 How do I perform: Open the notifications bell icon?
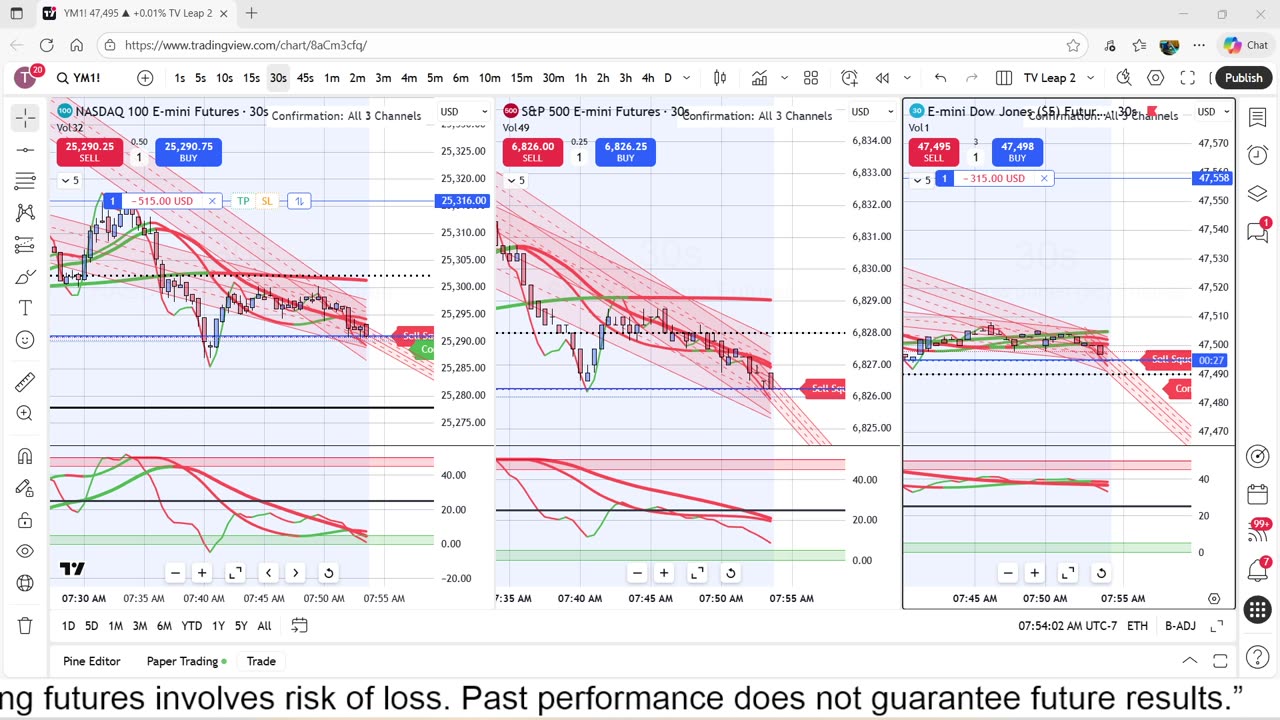pos(1258,571)
